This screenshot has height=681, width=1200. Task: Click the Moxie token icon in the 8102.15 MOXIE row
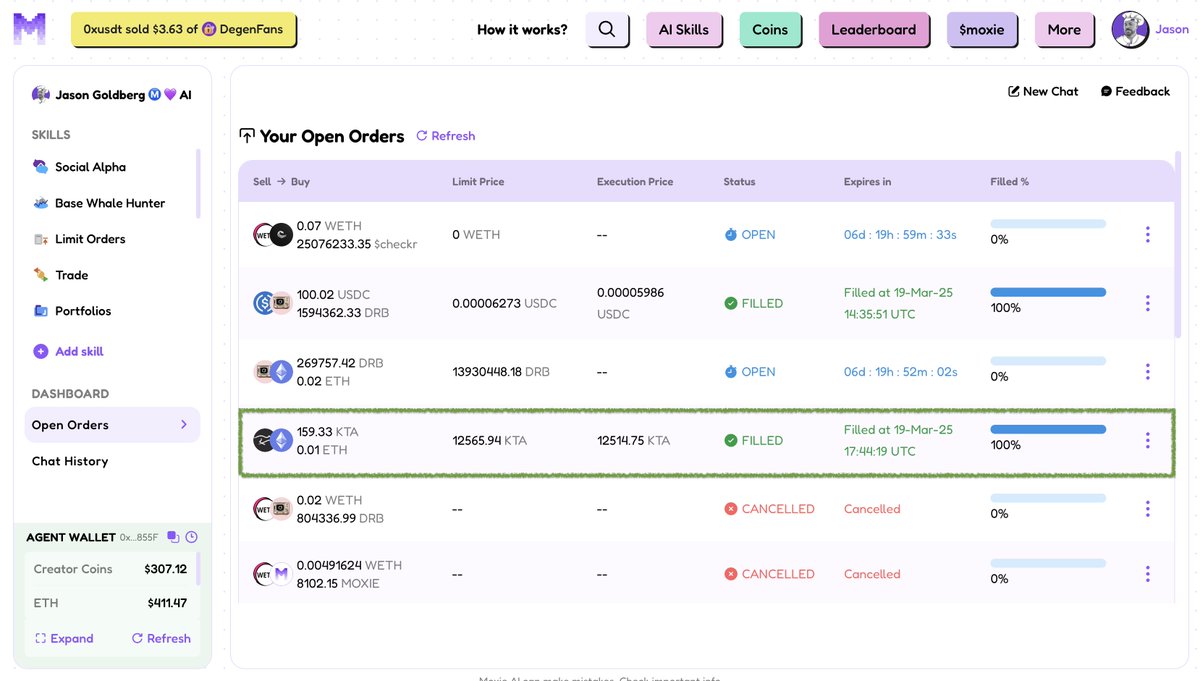[x=282, y=575]
